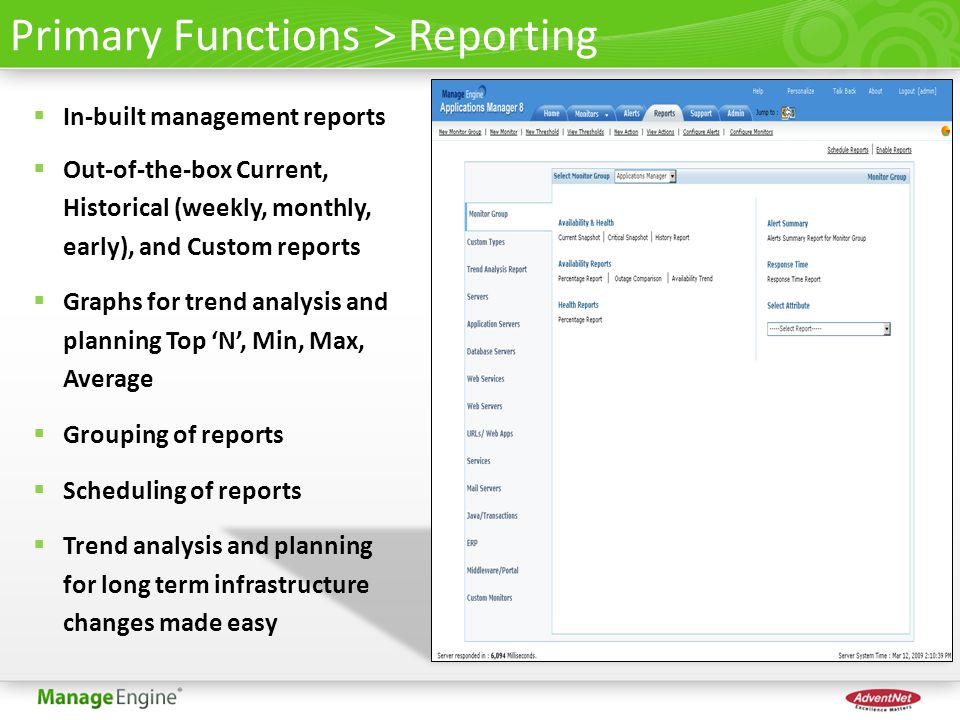Select ERP in the sidebar
This screenshot has width=960, height=720.
[472, 543]
